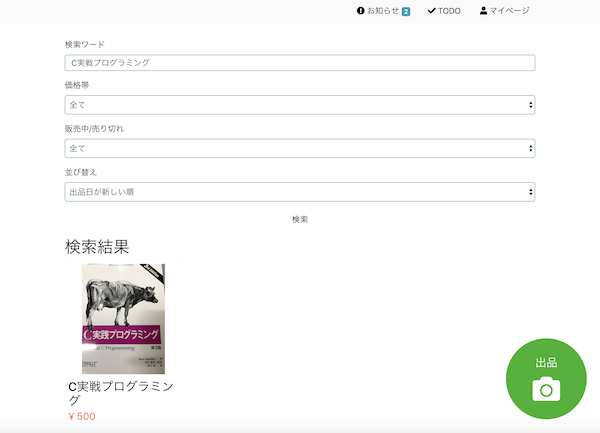This screenshot has width=600, height=433.
Task: Click the exclamation icon beside お知らせ
Action: pyautogui.click(x=360, y=11)
